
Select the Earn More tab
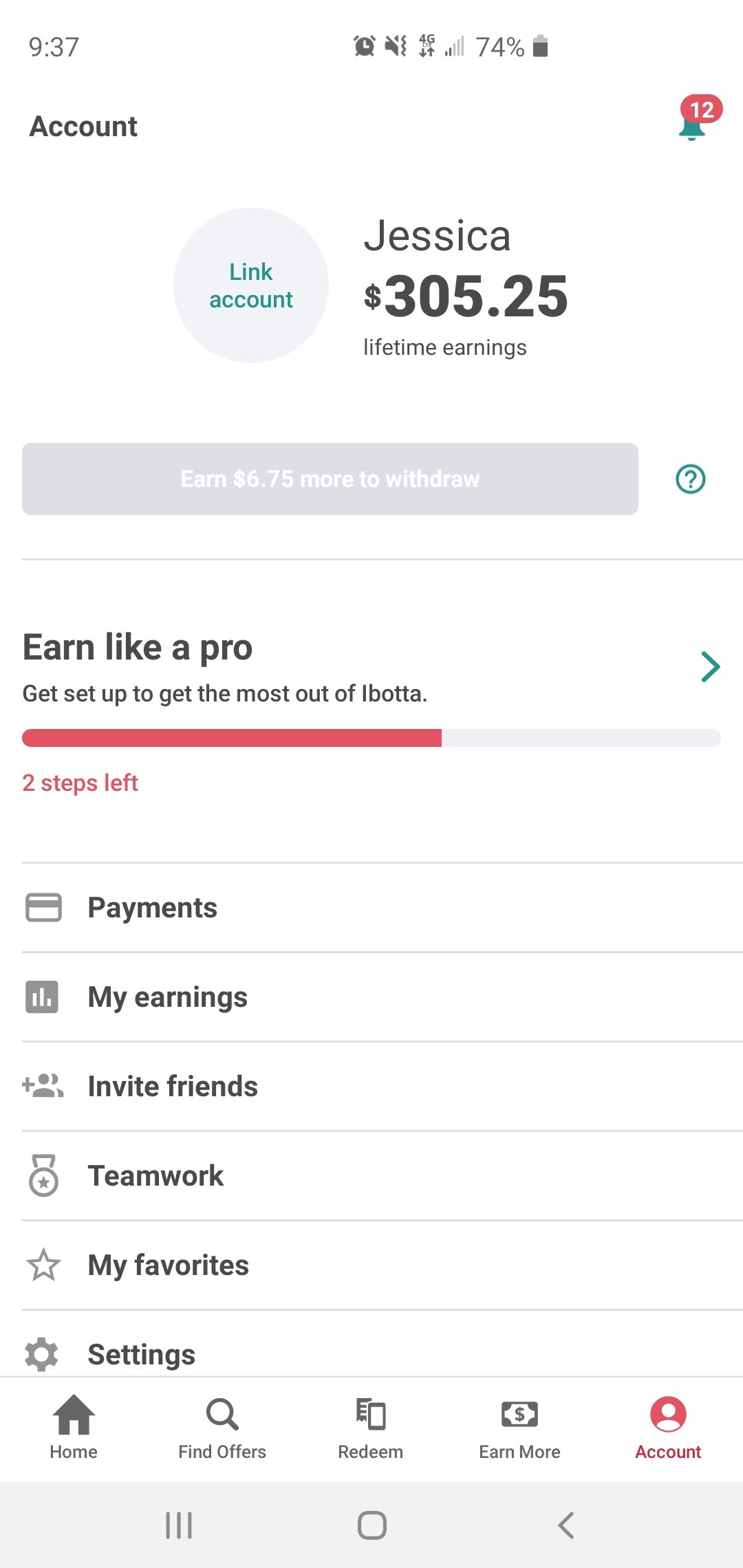[x=519, y=1428]
